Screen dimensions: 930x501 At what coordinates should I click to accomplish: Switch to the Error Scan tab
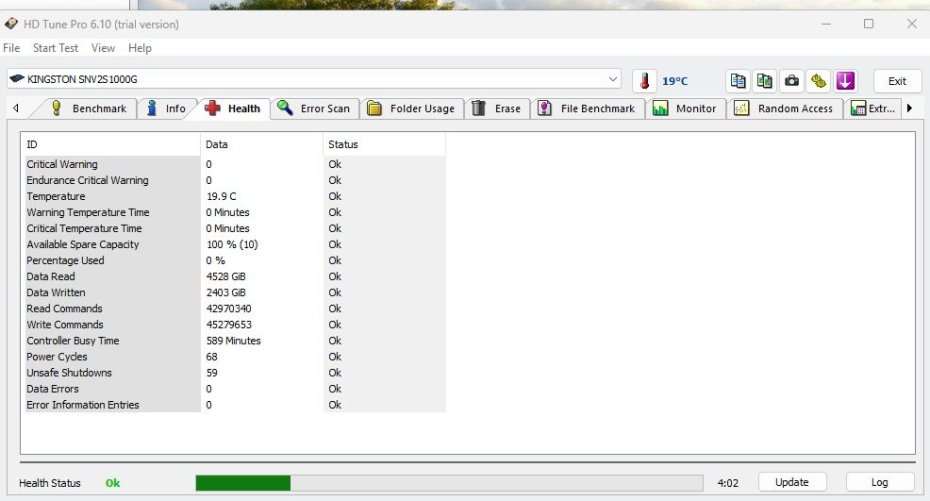315,109
